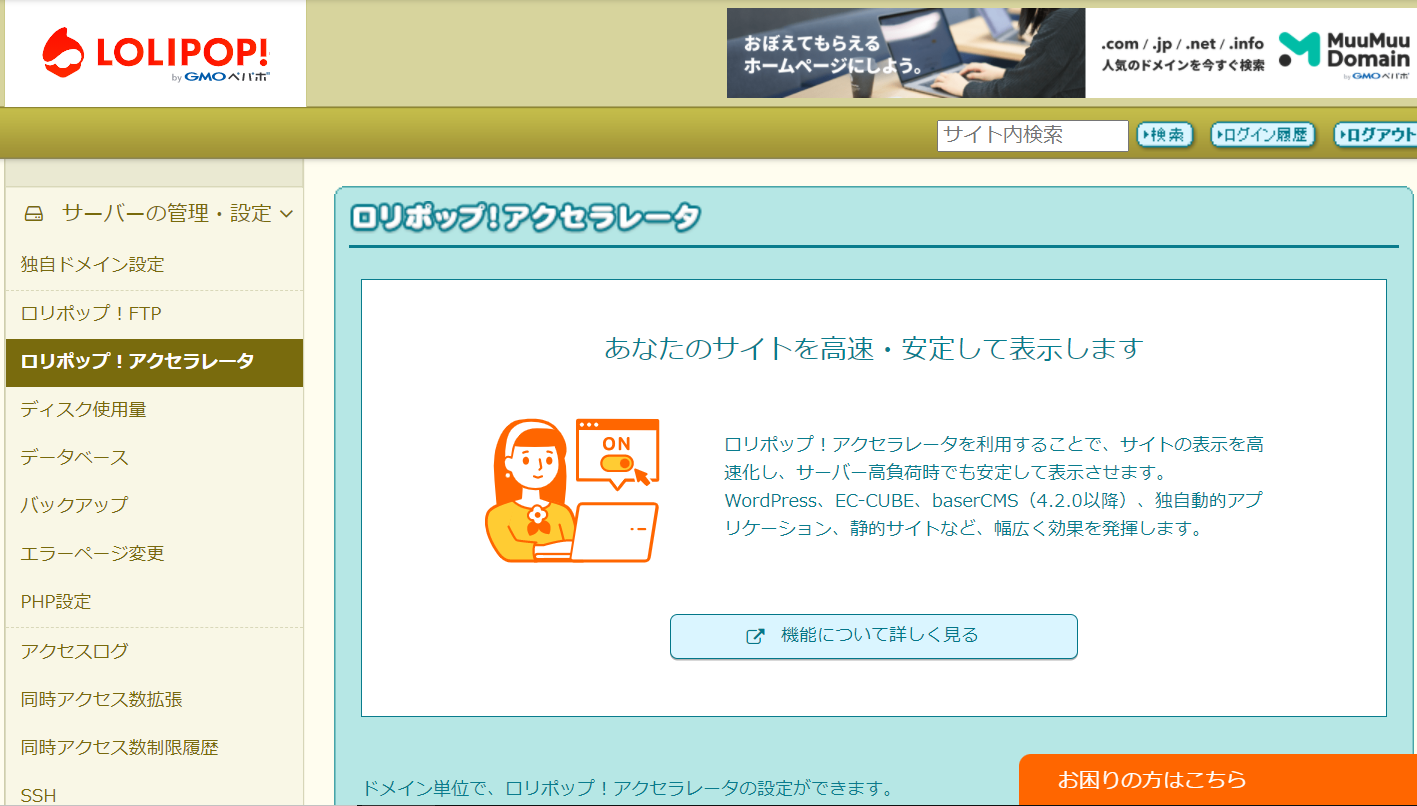Open データベース
This screenshot has height=806, width=1417.
75,457
